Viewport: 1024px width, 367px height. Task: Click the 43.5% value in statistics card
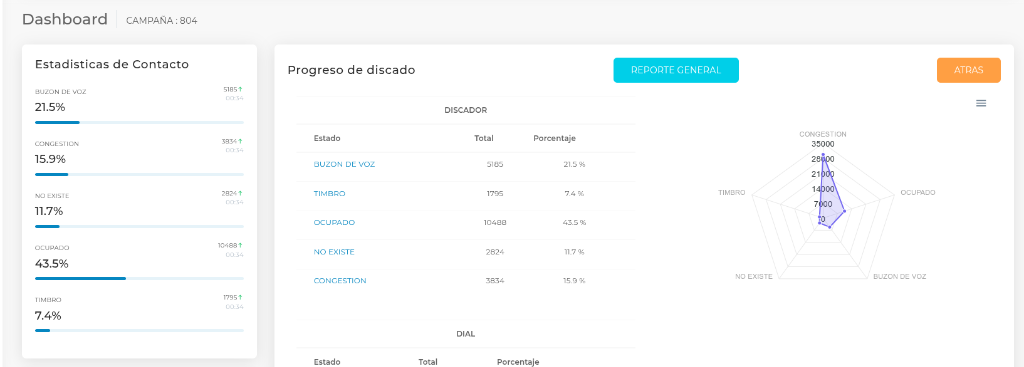point(52,264)
